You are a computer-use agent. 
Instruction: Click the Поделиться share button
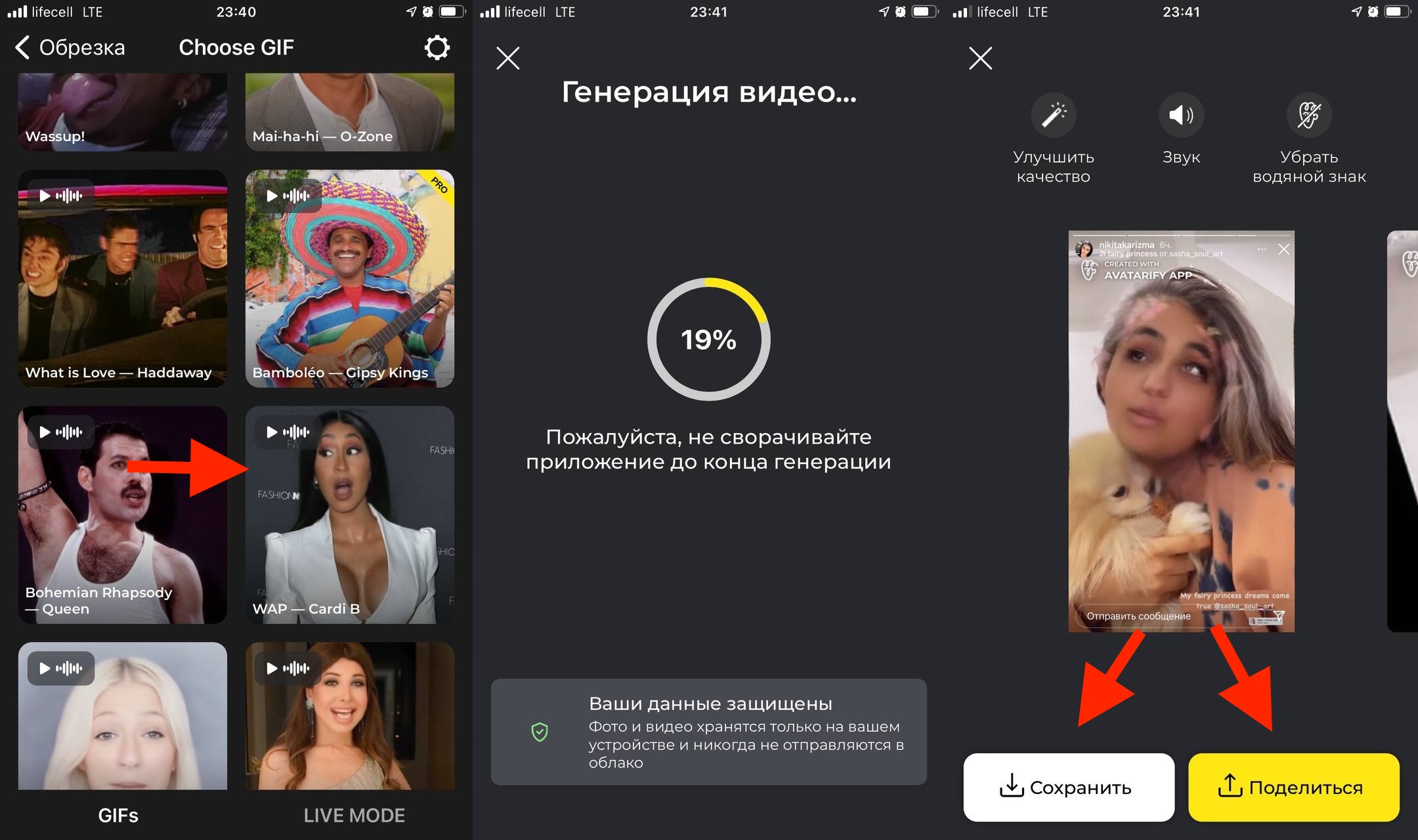click(x=1295, y=787)
